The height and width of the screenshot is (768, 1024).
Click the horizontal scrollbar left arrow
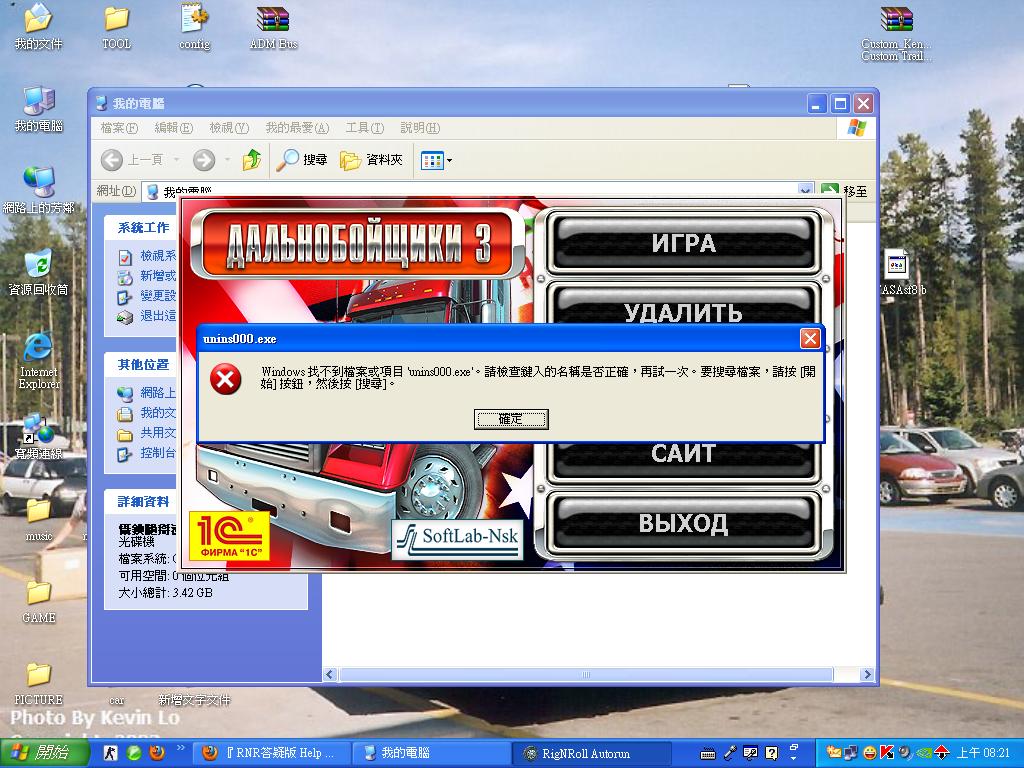[x=330, y=674]
